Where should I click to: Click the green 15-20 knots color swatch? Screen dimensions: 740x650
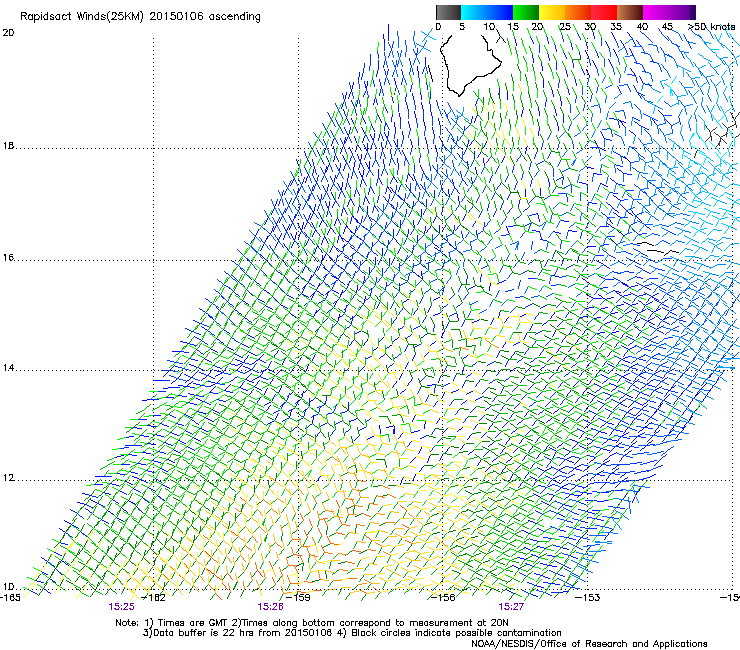pyautogui.click(x=526, y=12)
